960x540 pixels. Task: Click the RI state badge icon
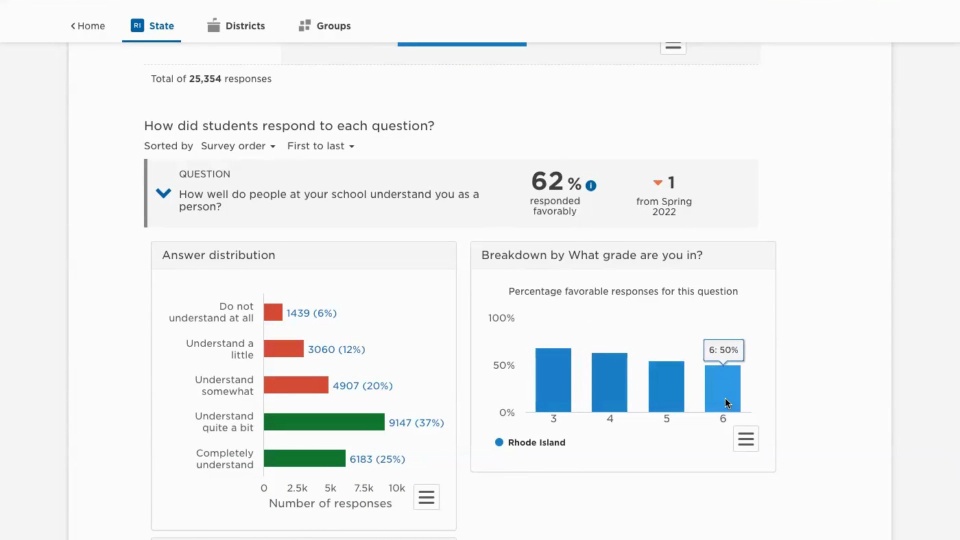coord(137,25)
